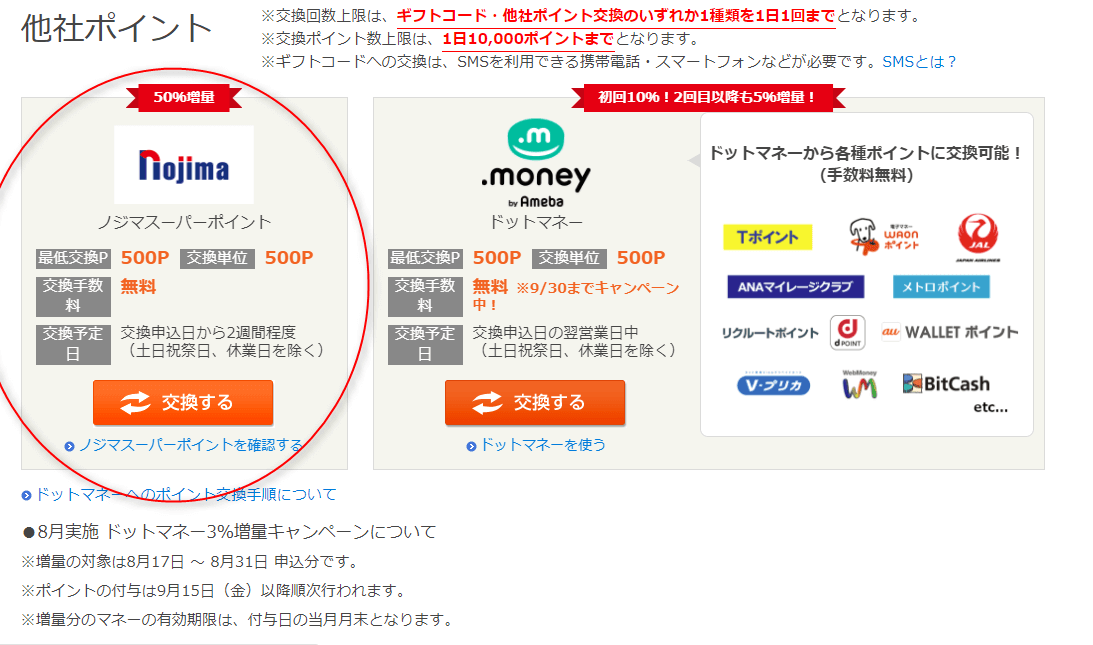
Task: Click the red JAL crane logo
Action: coord(977,238)
